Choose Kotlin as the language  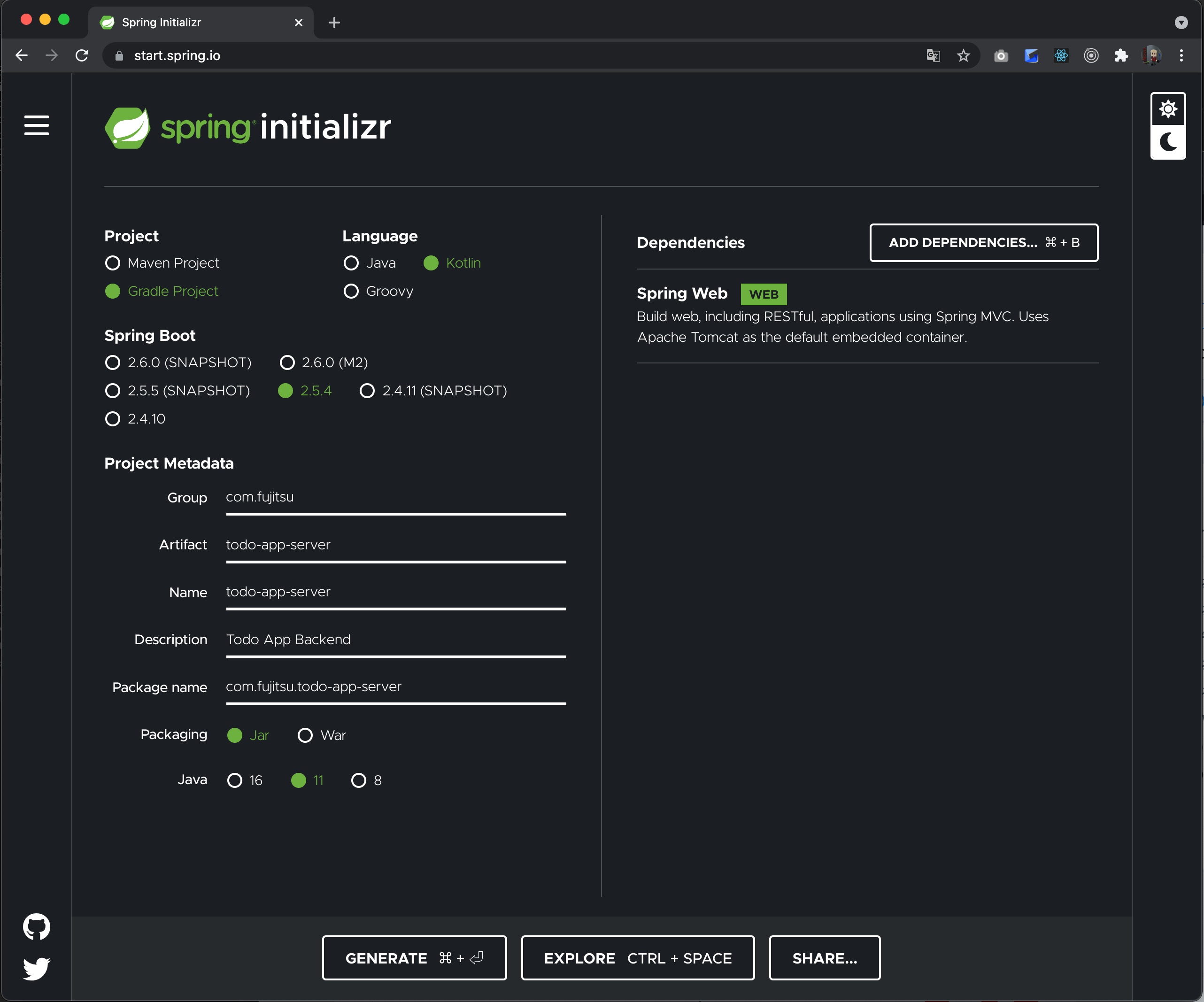point(452,263)
